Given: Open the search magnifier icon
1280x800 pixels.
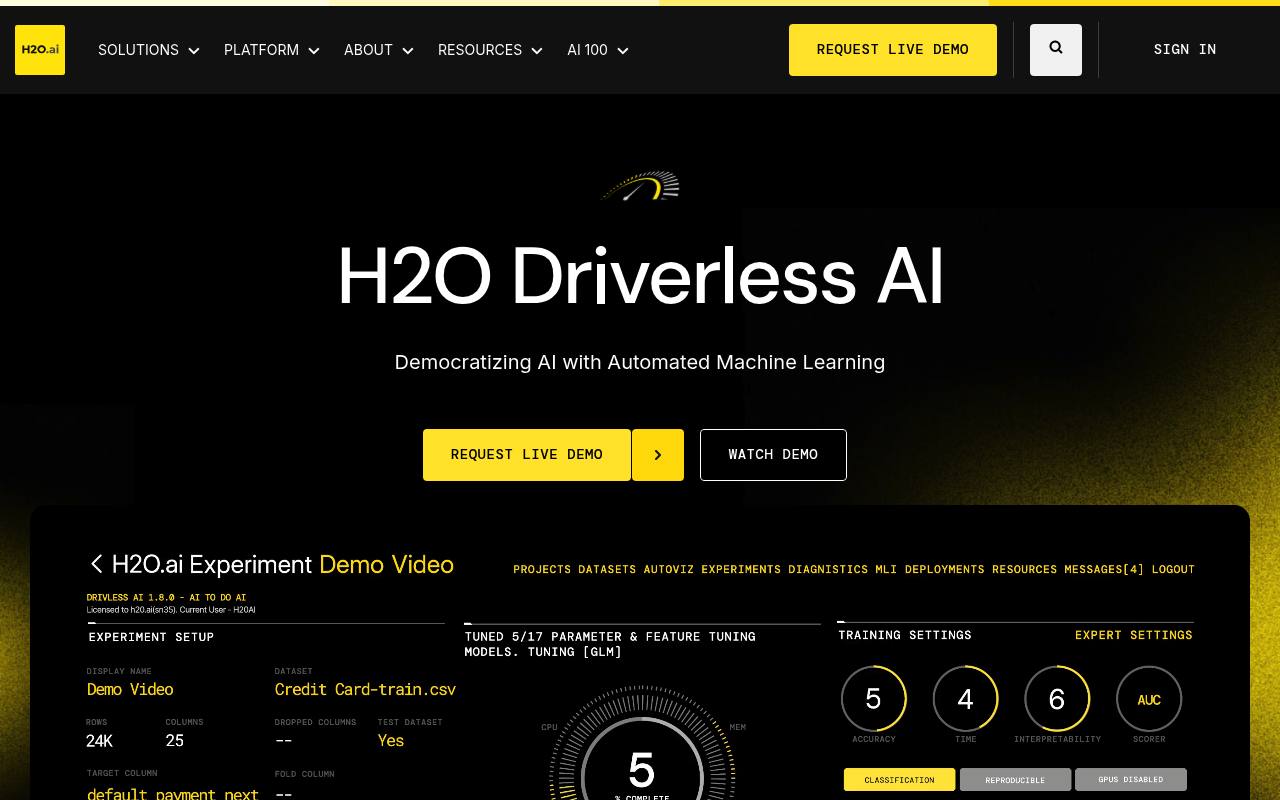Looking at the screenshot, I should 1056,49.
